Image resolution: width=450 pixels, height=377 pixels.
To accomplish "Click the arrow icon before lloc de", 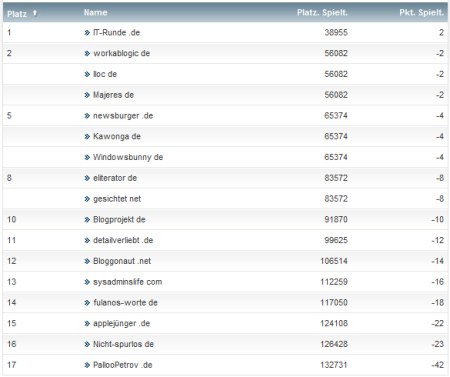I will point(87,74).
